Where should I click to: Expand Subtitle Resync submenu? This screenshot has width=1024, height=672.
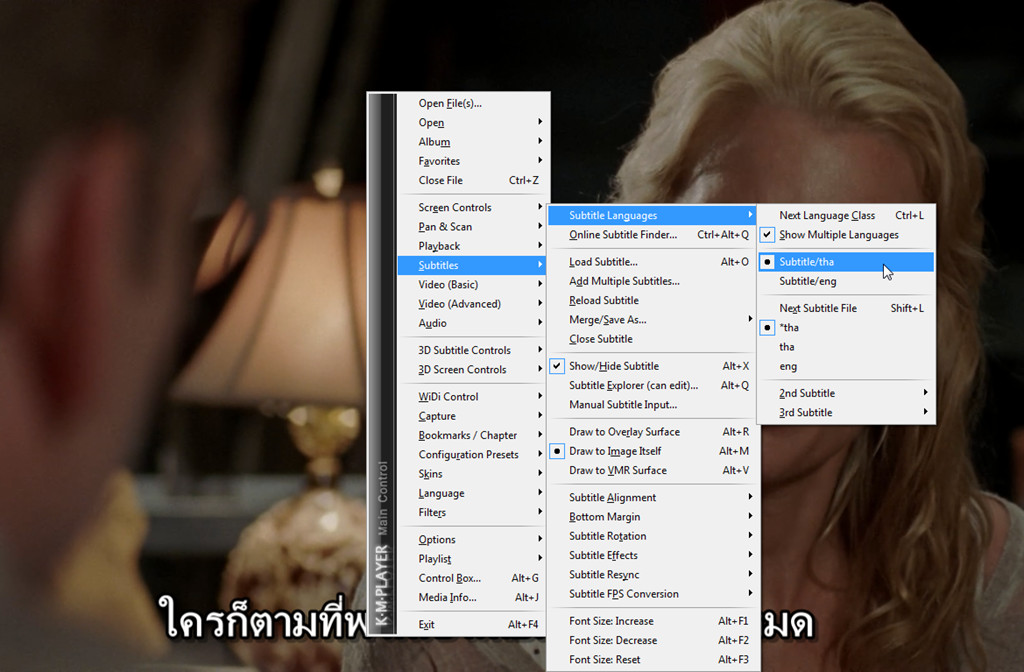[651, 575]
